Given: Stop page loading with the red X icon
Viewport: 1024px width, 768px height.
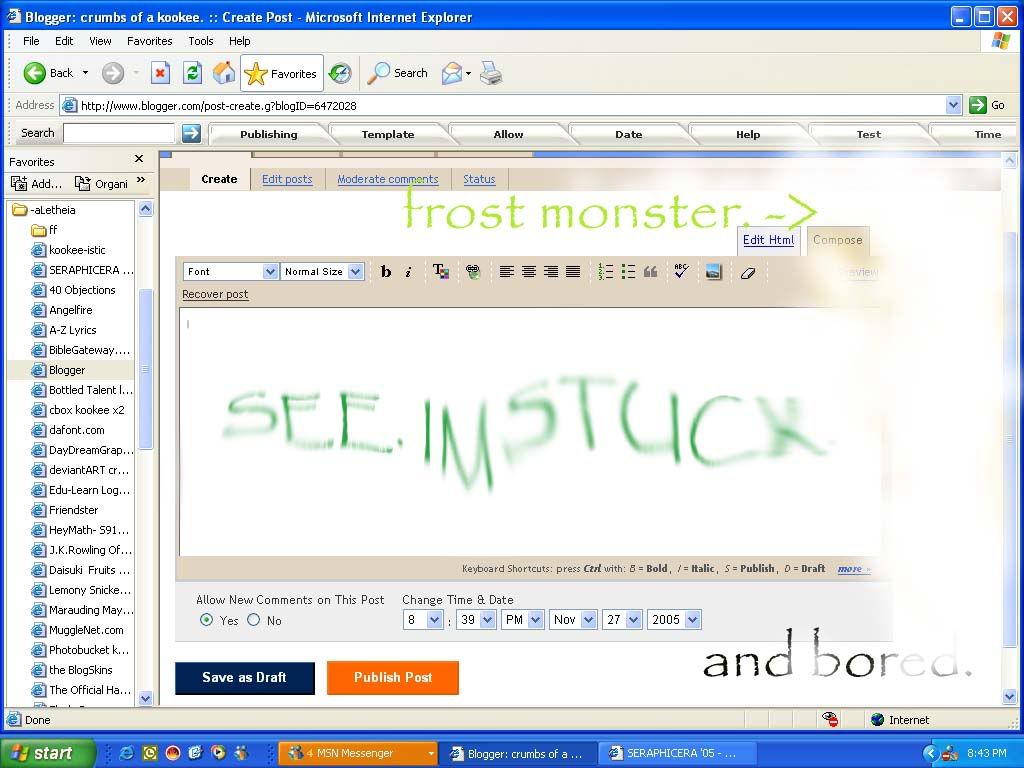Looking at the screenshot, I should (x=160, y=73).
